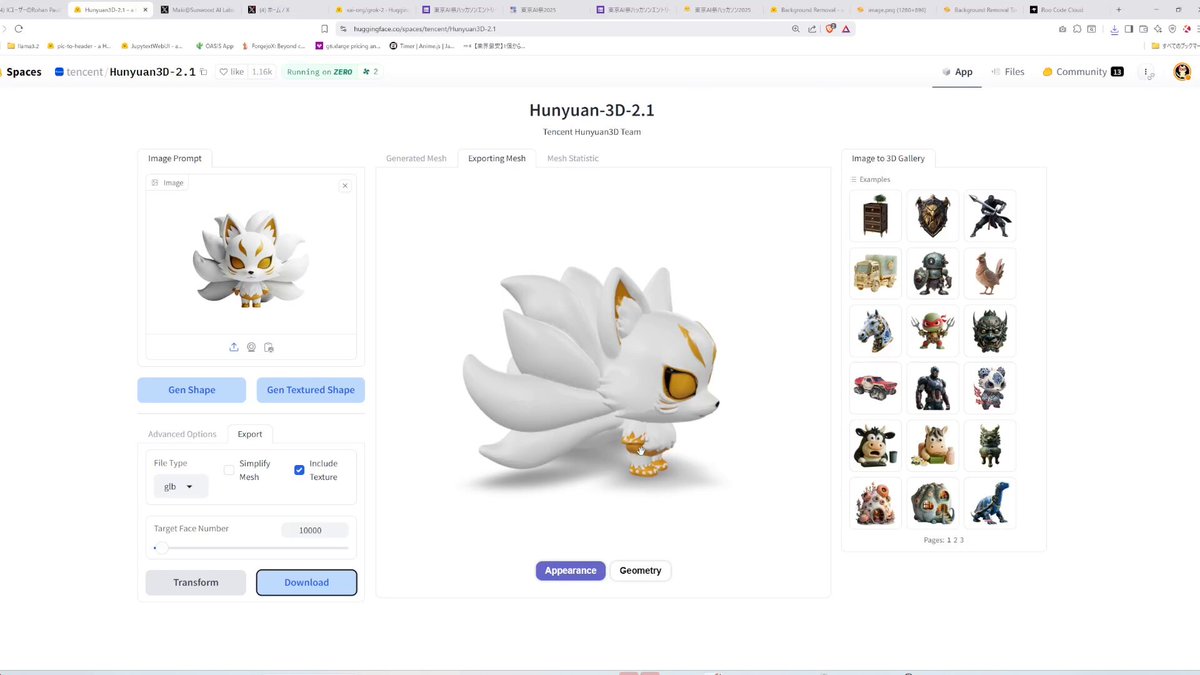Open a new browser tab with plus

coord(1118,9)
